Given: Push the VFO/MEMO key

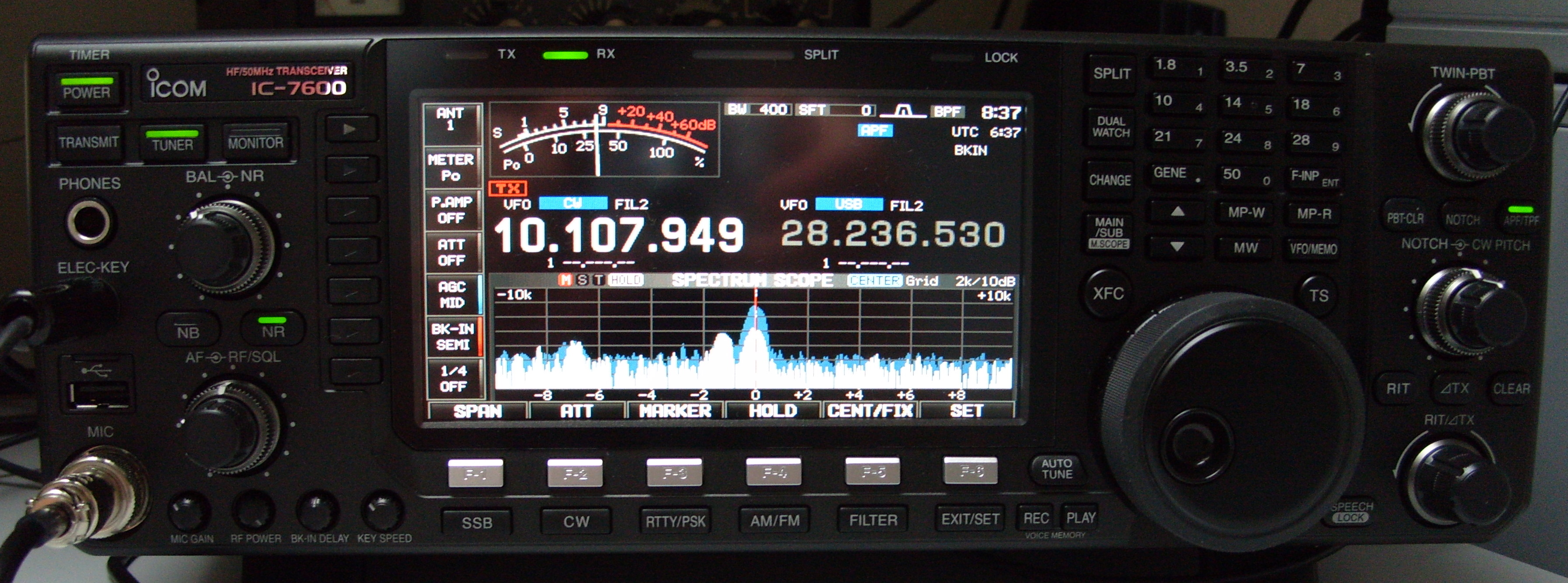Looking at the screenshot, I should point(1314,249).
